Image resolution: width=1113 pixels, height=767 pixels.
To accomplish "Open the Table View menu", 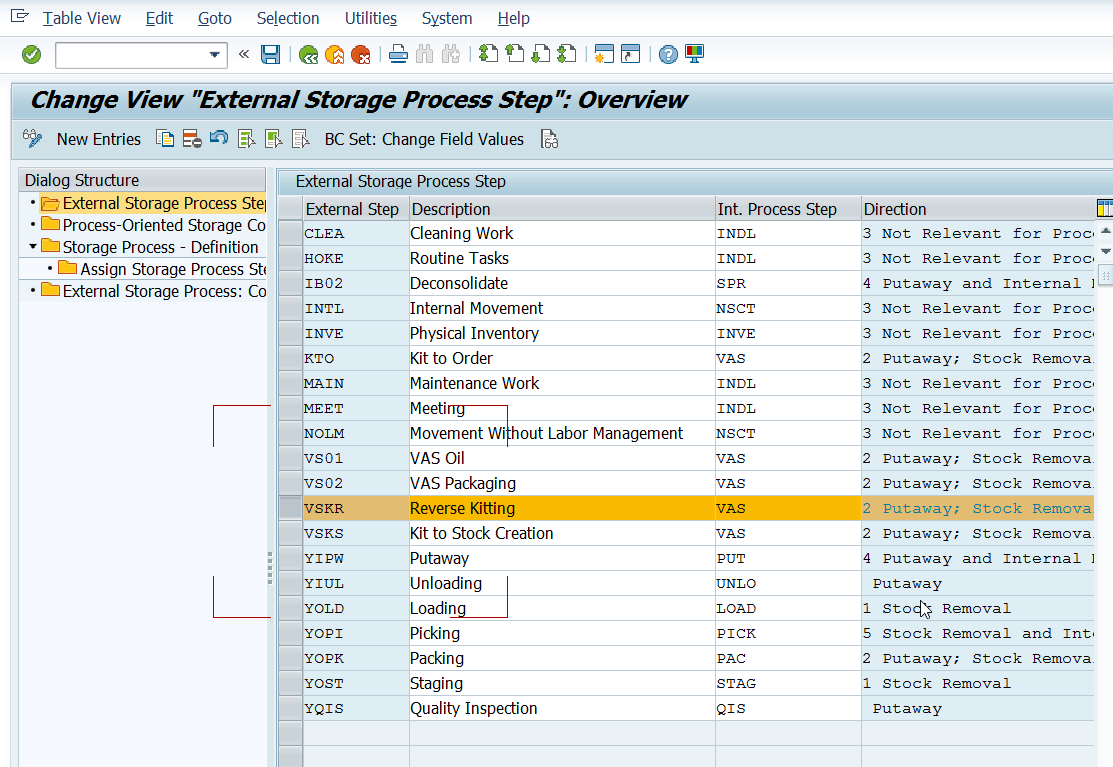I will click(82, 18).
